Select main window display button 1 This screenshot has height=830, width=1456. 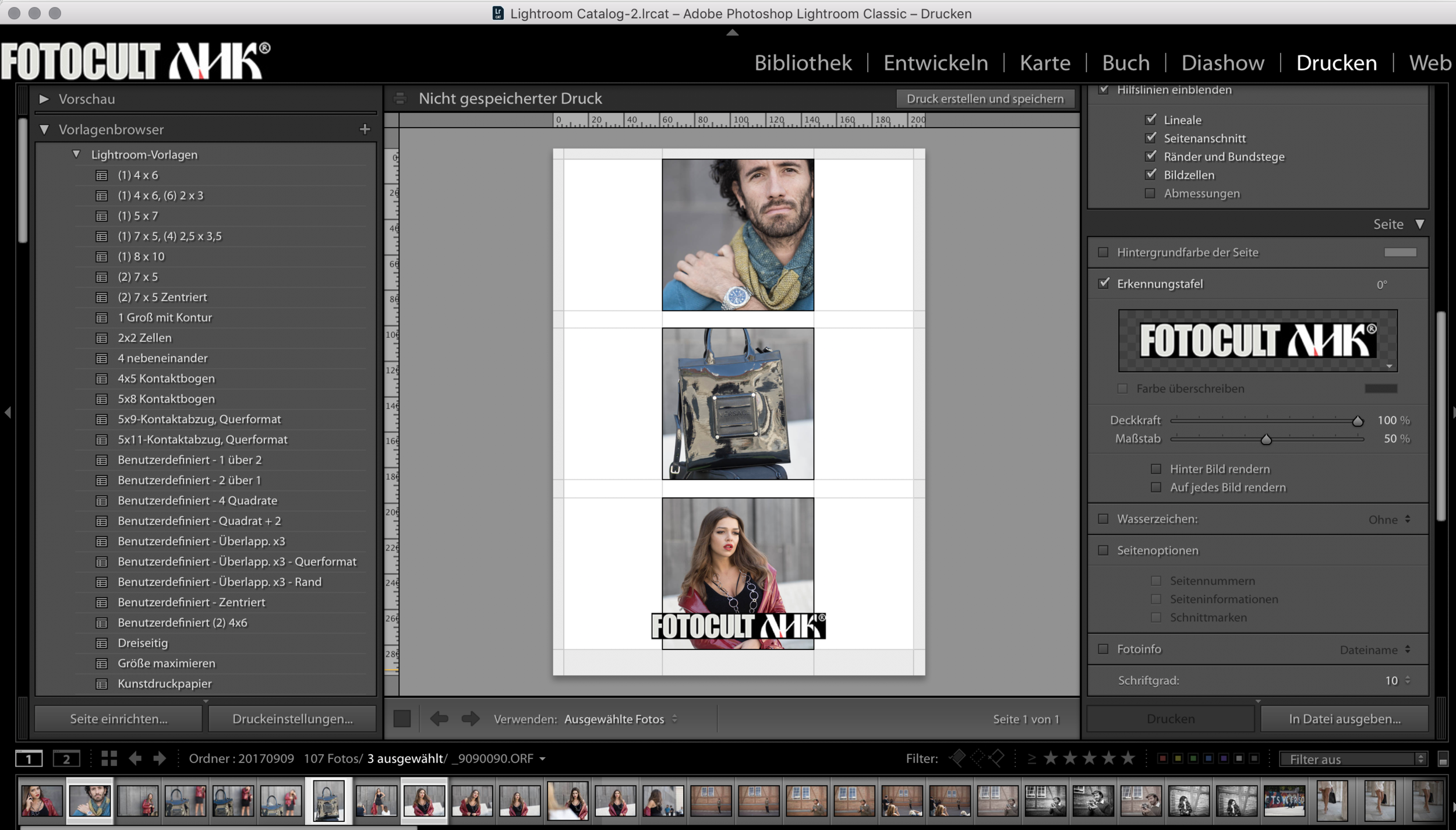pos(29,758)
